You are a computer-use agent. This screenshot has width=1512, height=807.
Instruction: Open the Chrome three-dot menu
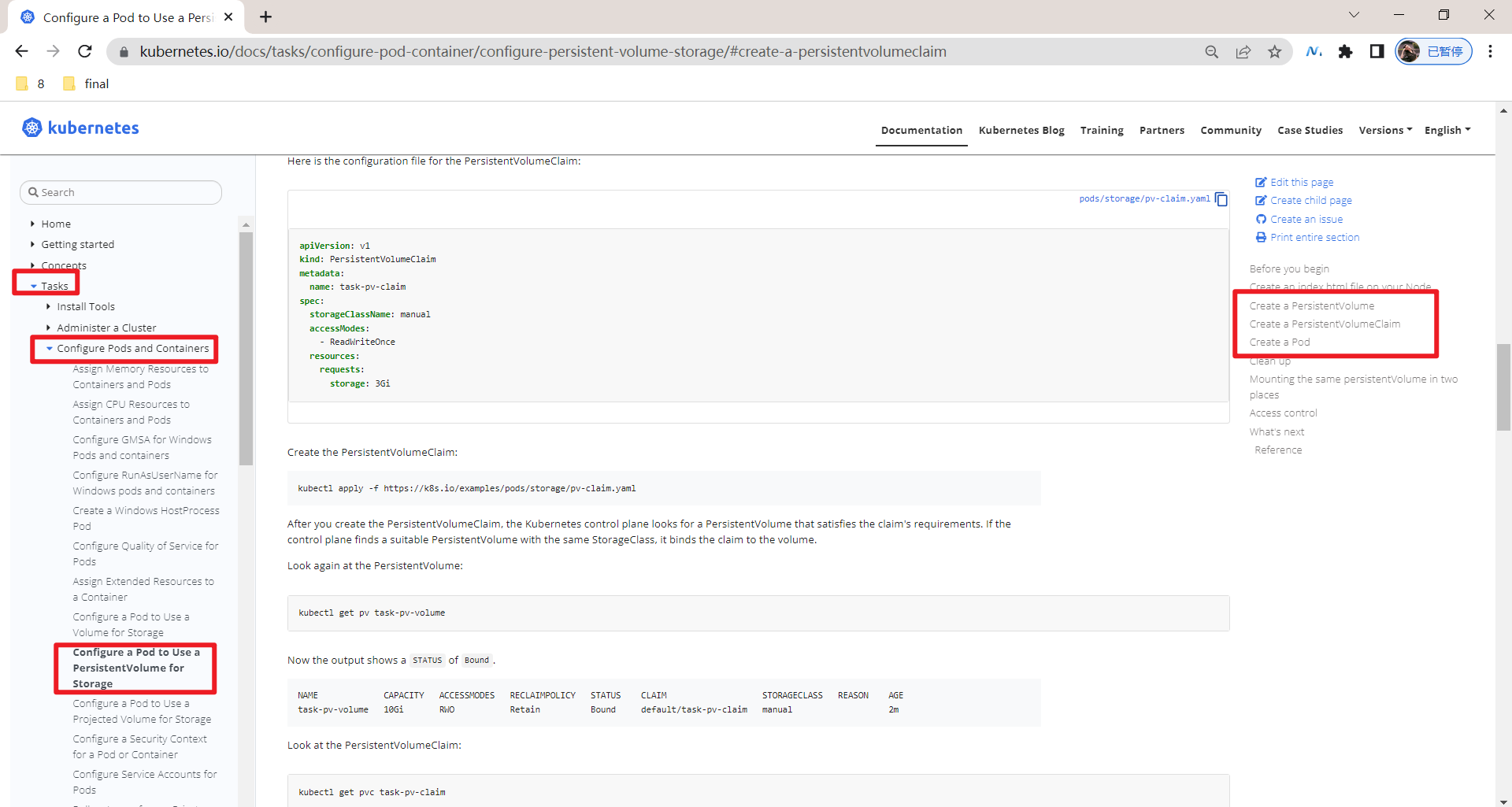1490,52
